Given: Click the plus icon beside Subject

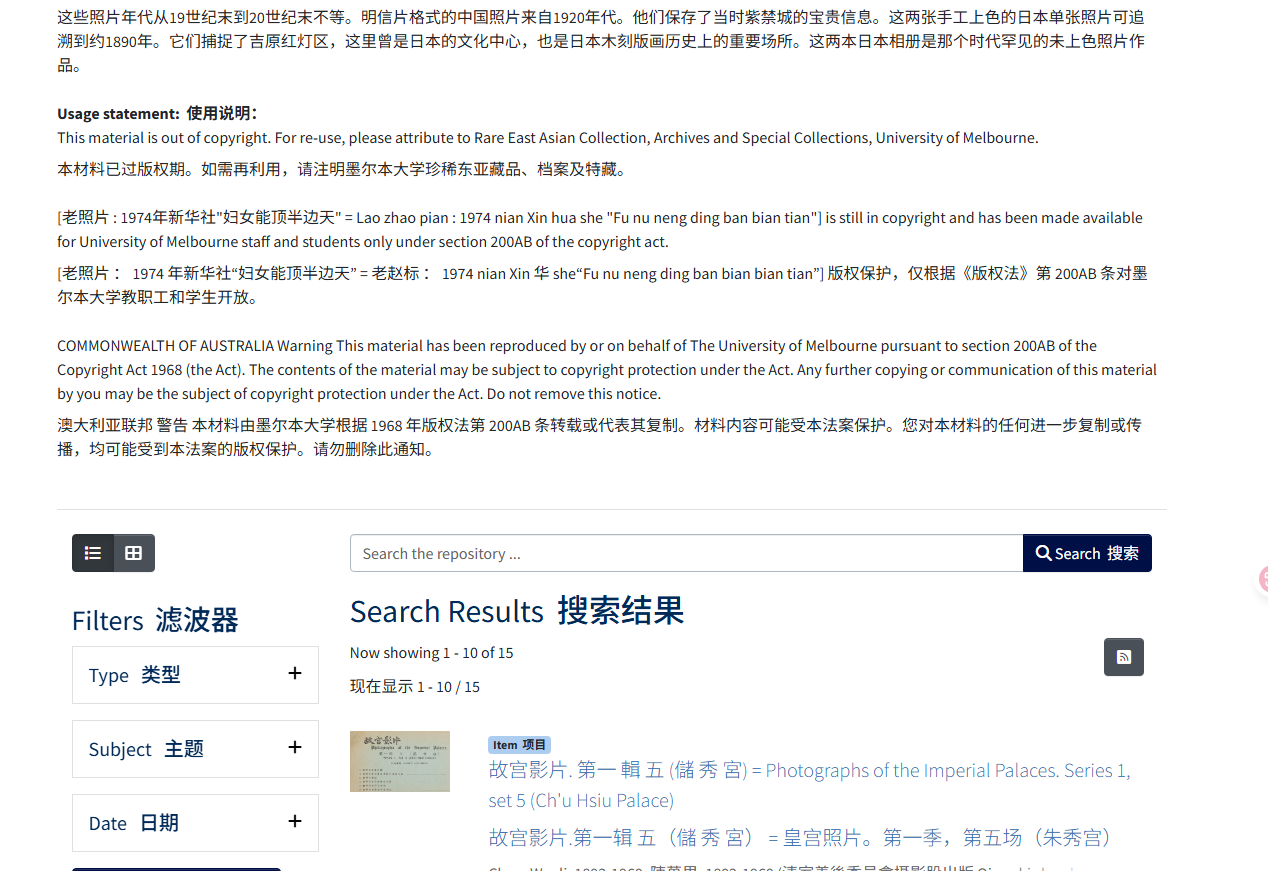Looking at the screenshot, I should pos(295,747).
